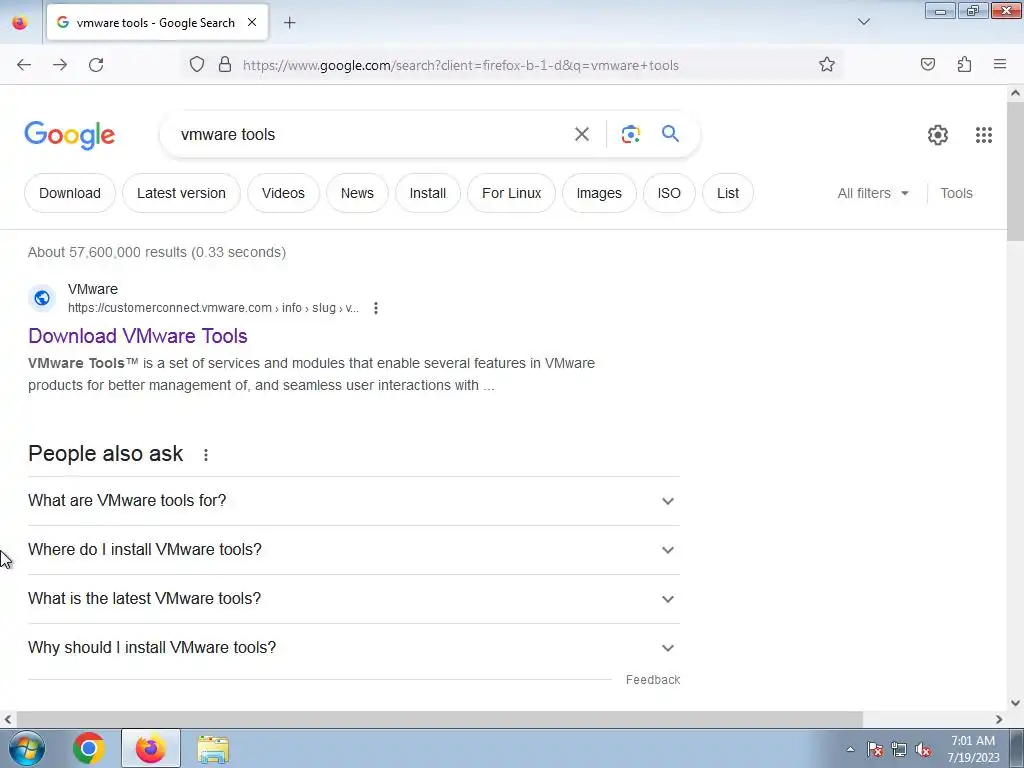Reload the current page
The image size is (1024, 768).
click(x=96, y=65)
